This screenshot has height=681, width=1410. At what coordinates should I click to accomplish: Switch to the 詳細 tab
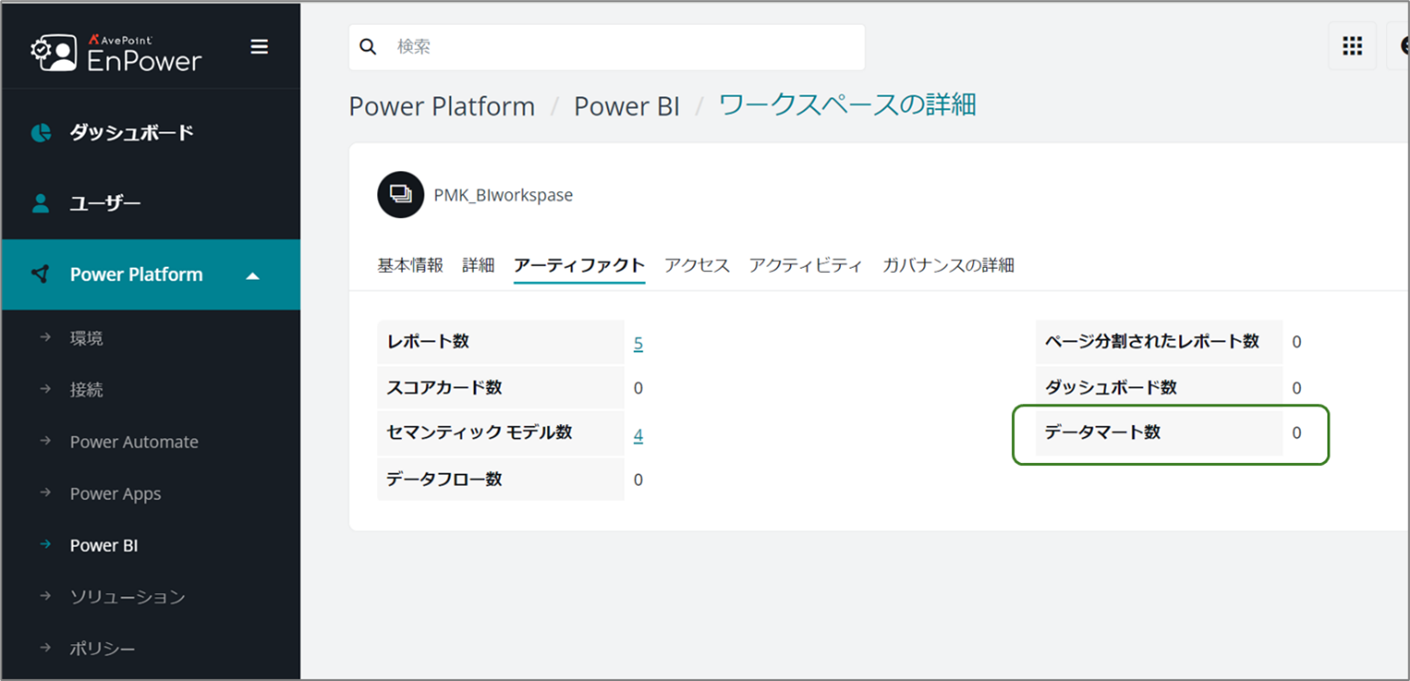tap(478, 265)
